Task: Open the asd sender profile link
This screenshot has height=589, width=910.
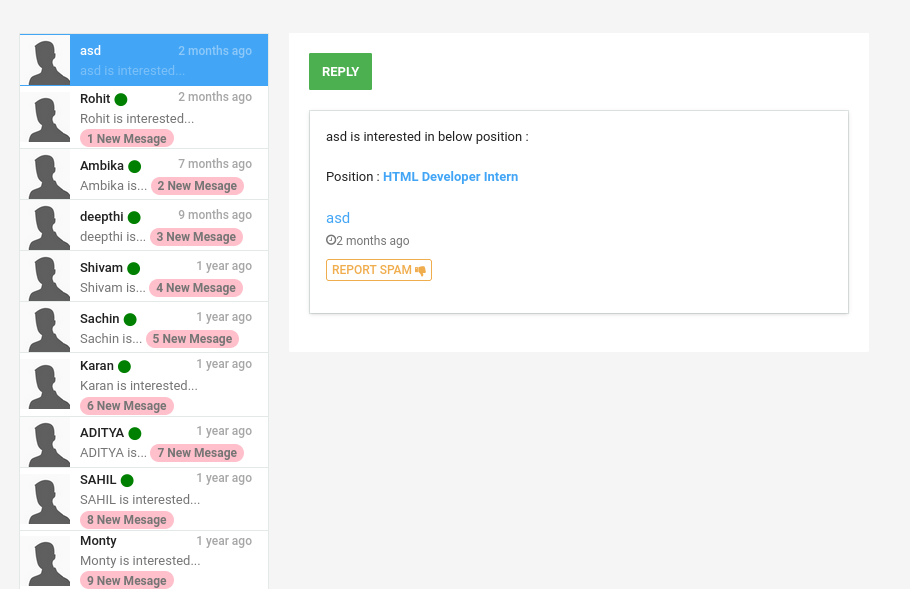Action: [x=338, y=218]
